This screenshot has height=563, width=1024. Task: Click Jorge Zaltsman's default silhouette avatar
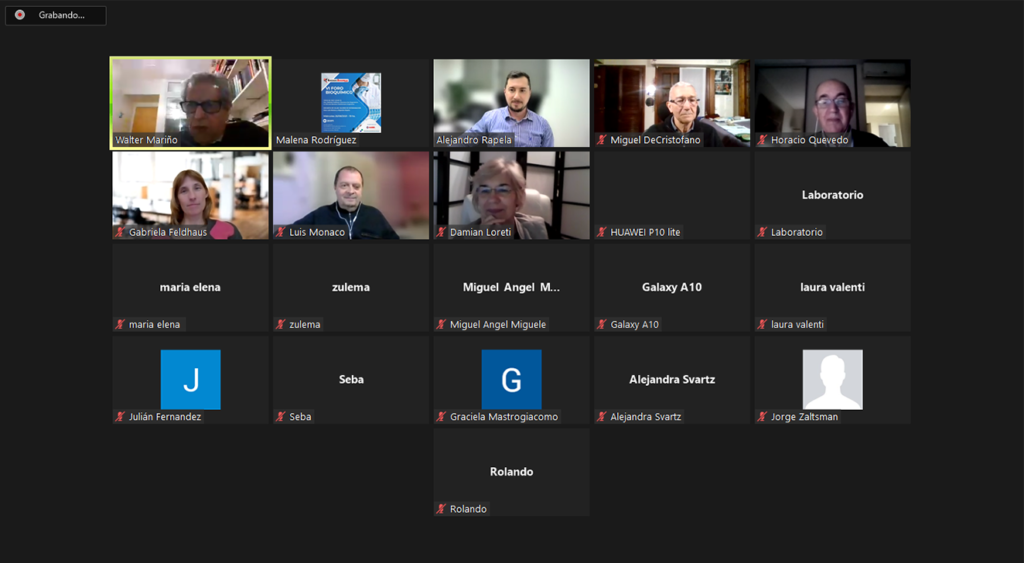(x=832, y=379)
